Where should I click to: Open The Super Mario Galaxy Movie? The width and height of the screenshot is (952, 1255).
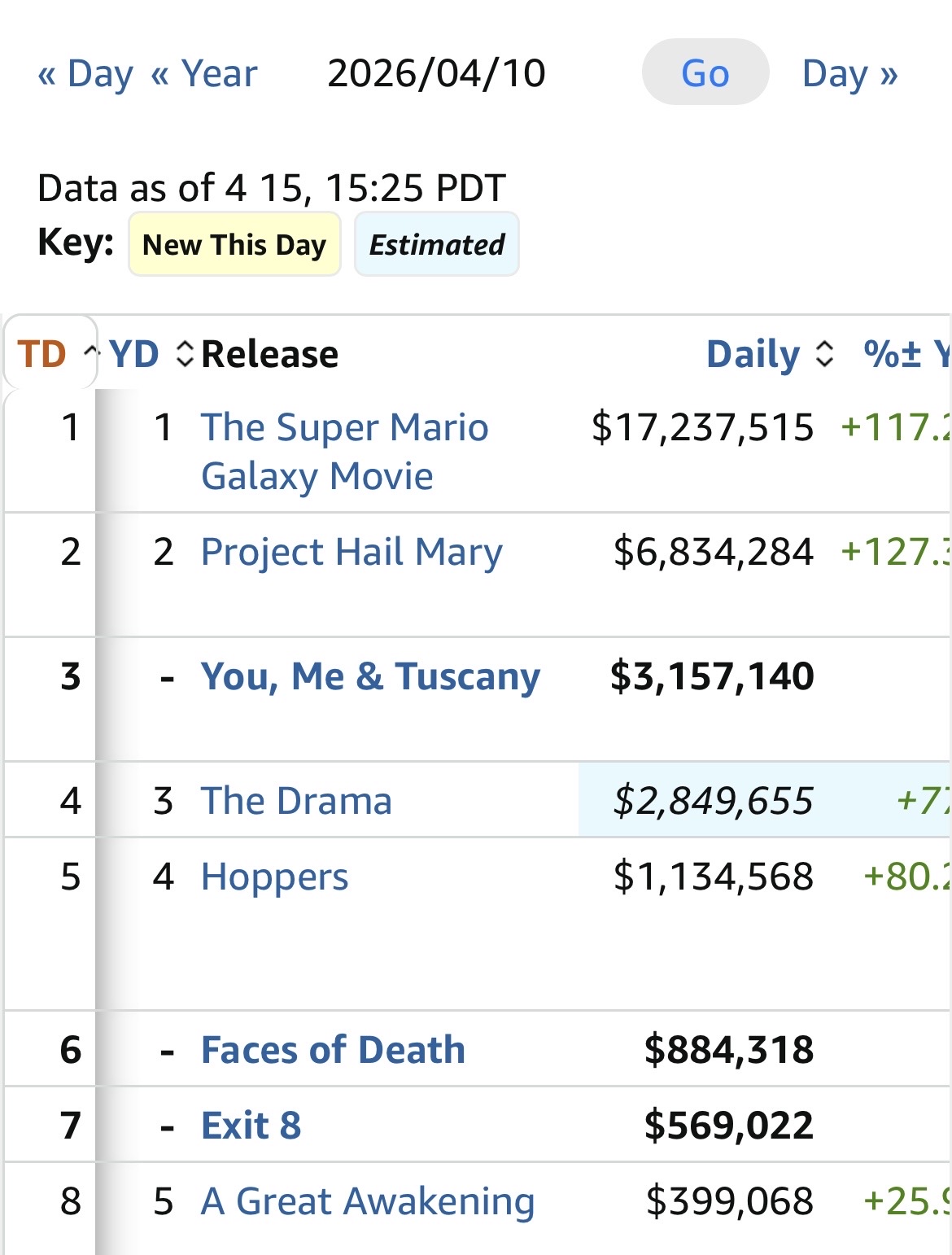[x=344, y=451]
